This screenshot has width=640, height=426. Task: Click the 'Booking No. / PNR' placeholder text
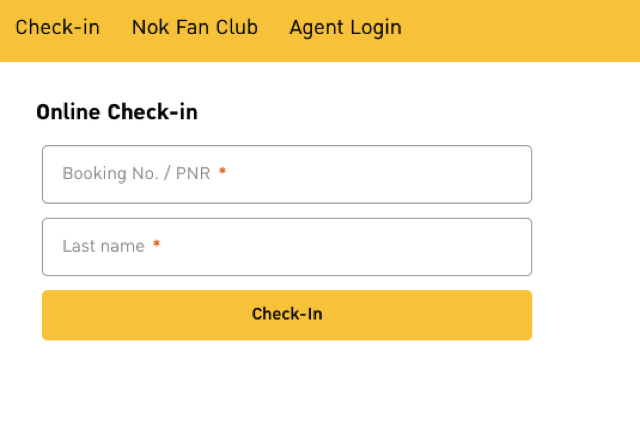tap(136, 173)
